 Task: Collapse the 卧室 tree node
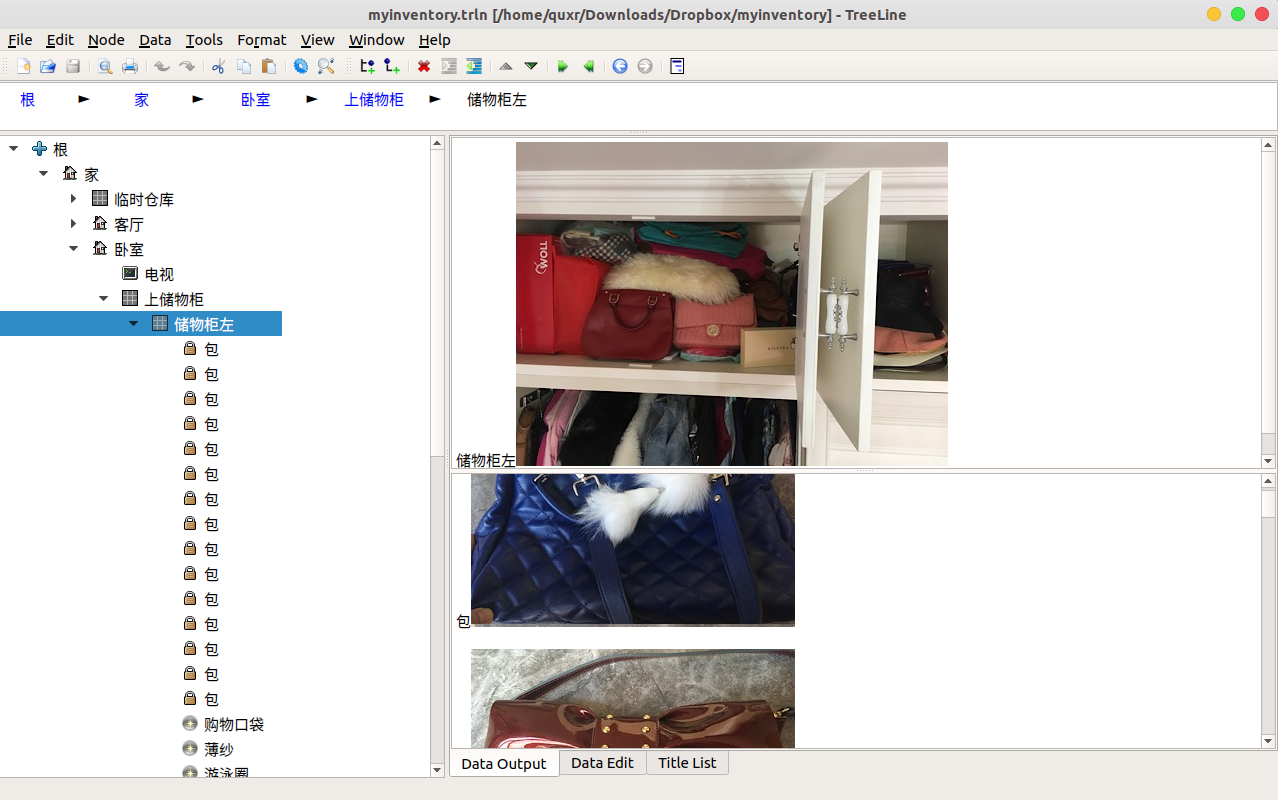click(74, 249)
